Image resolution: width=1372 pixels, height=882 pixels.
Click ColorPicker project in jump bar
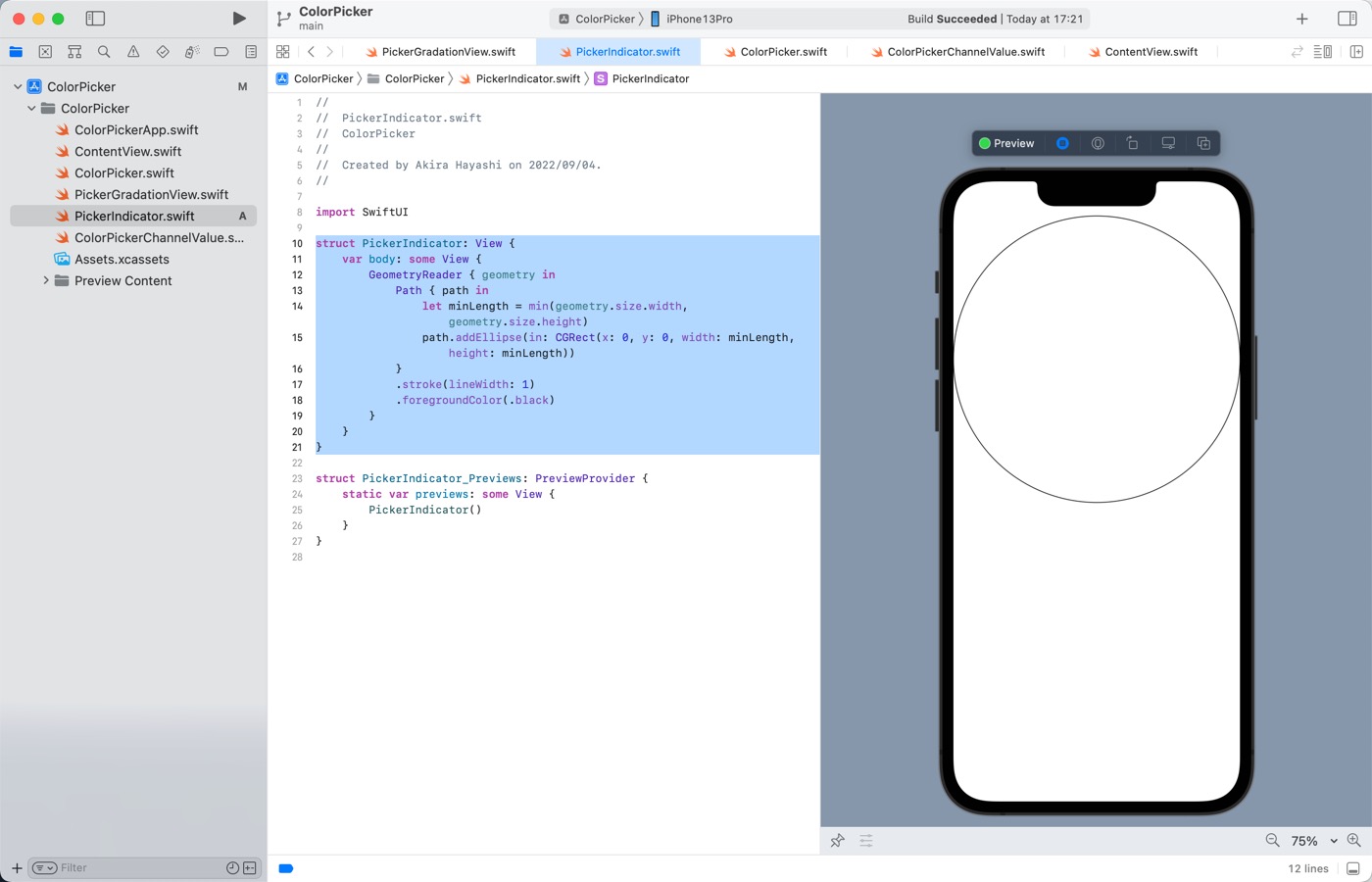315,78
